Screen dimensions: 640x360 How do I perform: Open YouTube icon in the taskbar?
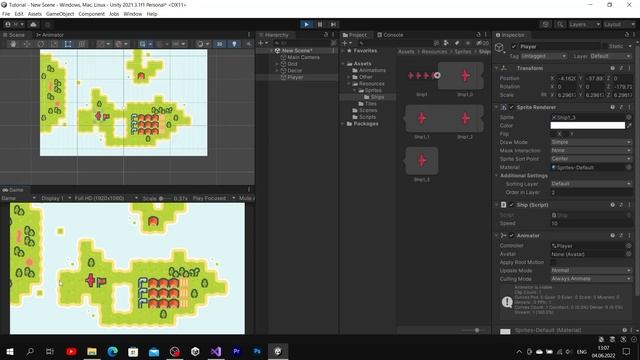(x=71, y=351)
